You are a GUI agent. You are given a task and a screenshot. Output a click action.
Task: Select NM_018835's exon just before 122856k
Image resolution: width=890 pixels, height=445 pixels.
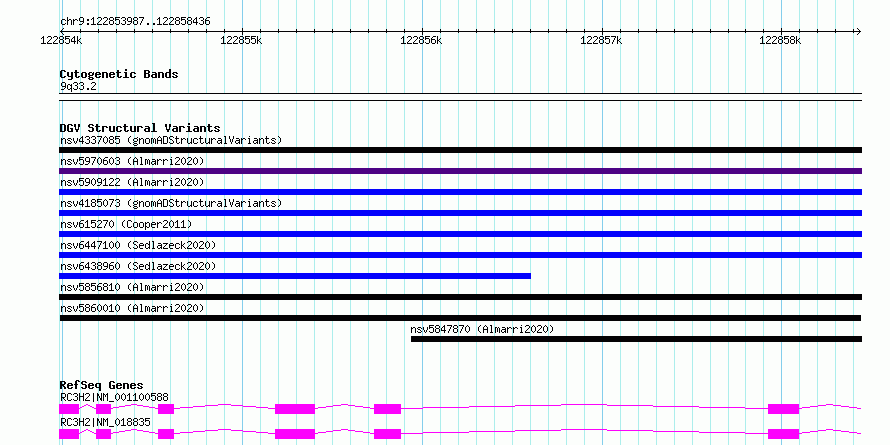point(388,434)
